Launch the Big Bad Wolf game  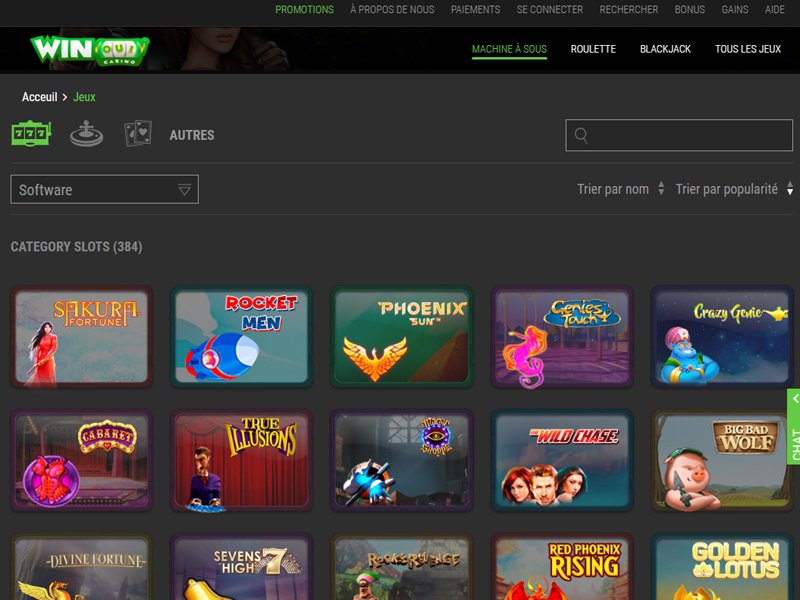(721, 461)
